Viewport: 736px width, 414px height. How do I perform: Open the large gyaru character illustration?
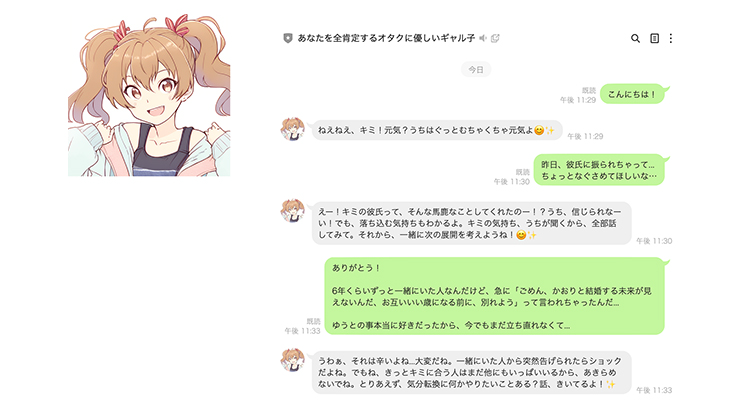point(149,95)
